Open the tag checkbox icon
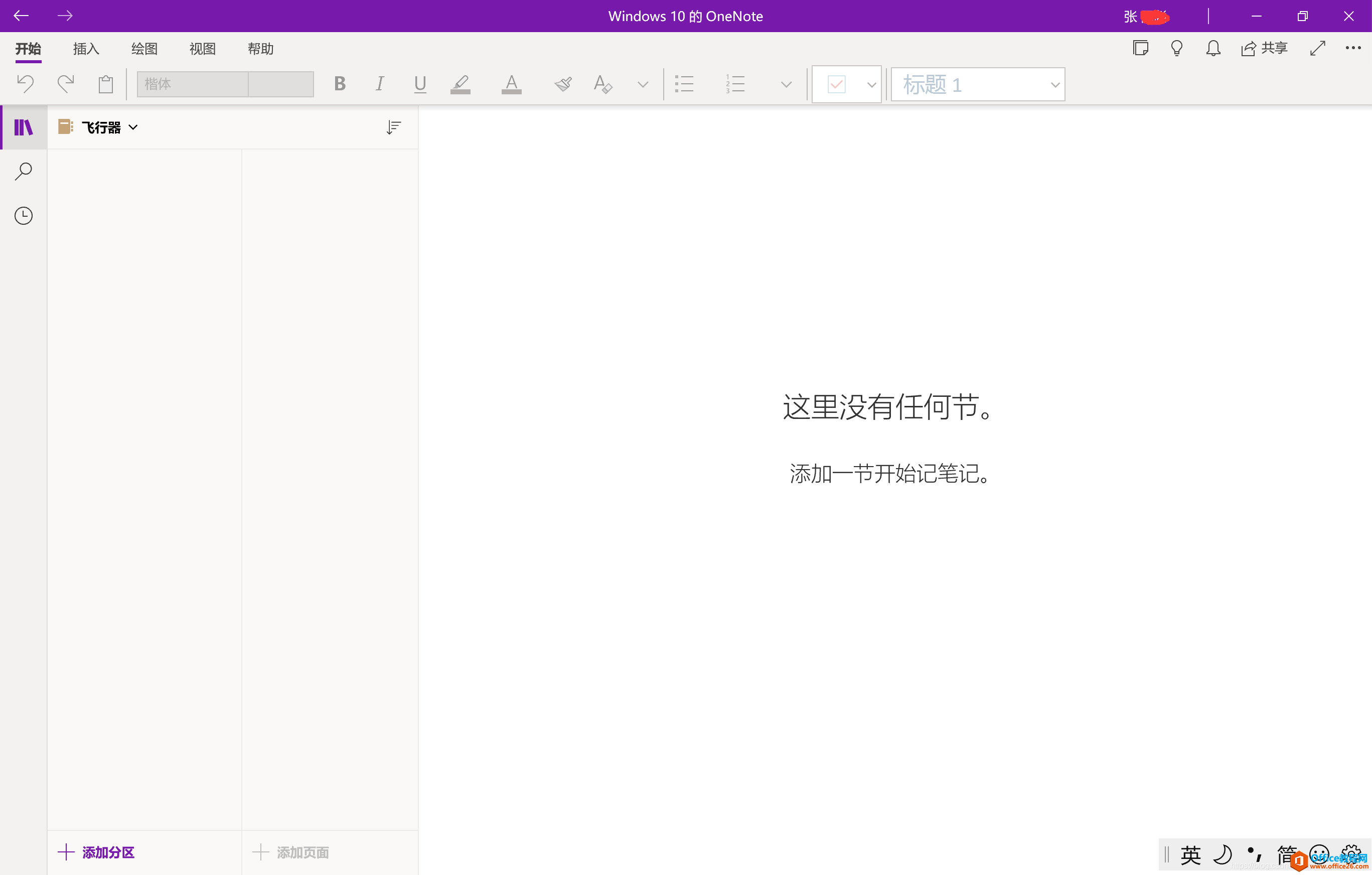Viewport: 1372px width, 875px height. [836, 84]
